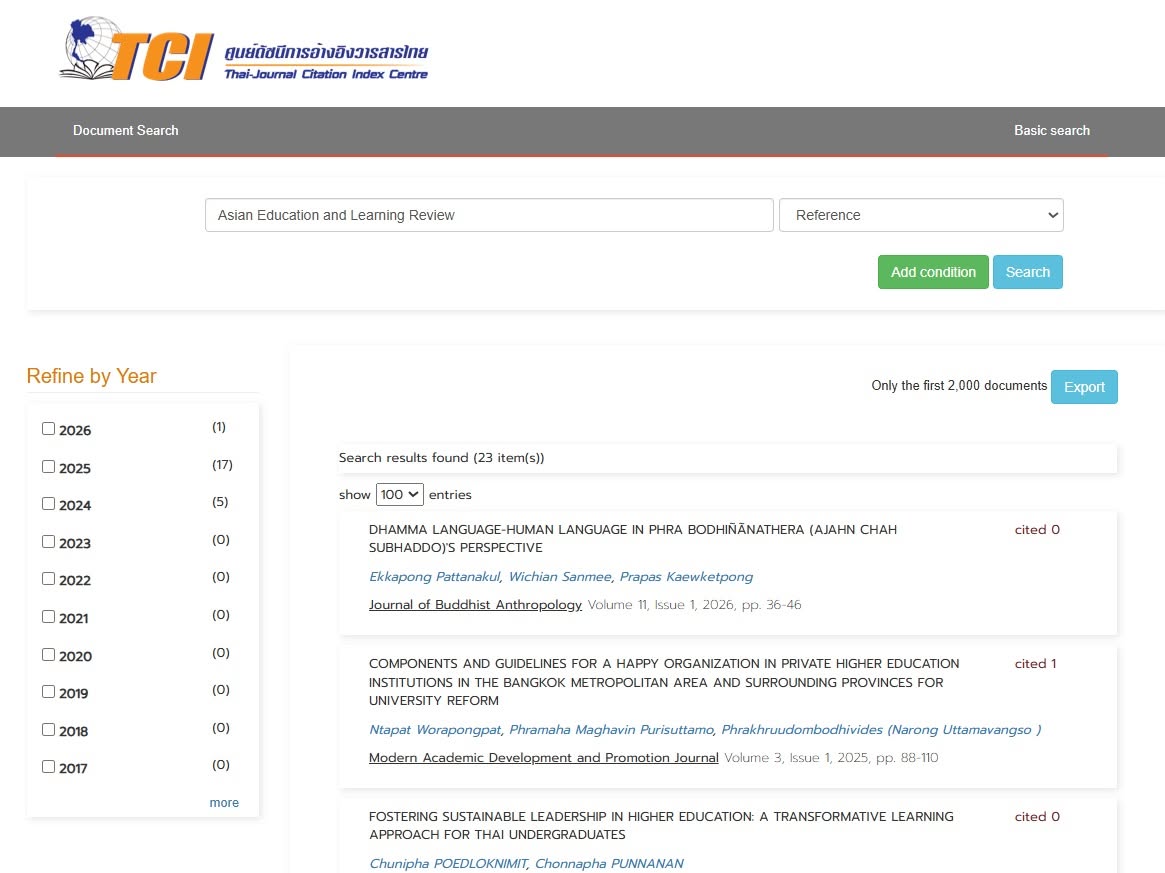Open the Reference search field dropdown
The height and width of the screenshot is (873, 1165).
921,215
